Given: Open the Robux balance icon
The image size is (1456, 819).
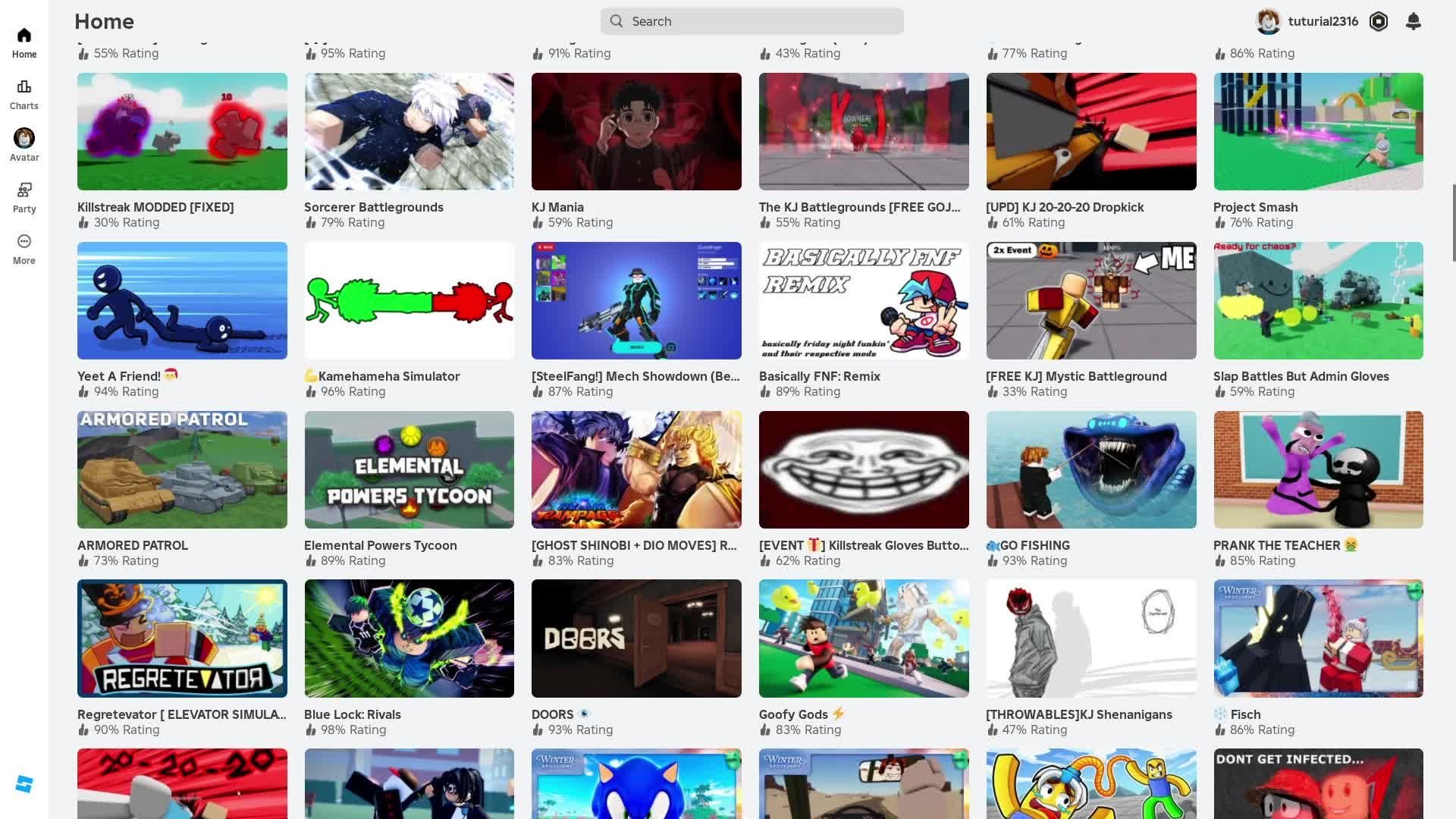Looking at the screenshot, I should click(x=1379, y=21).
